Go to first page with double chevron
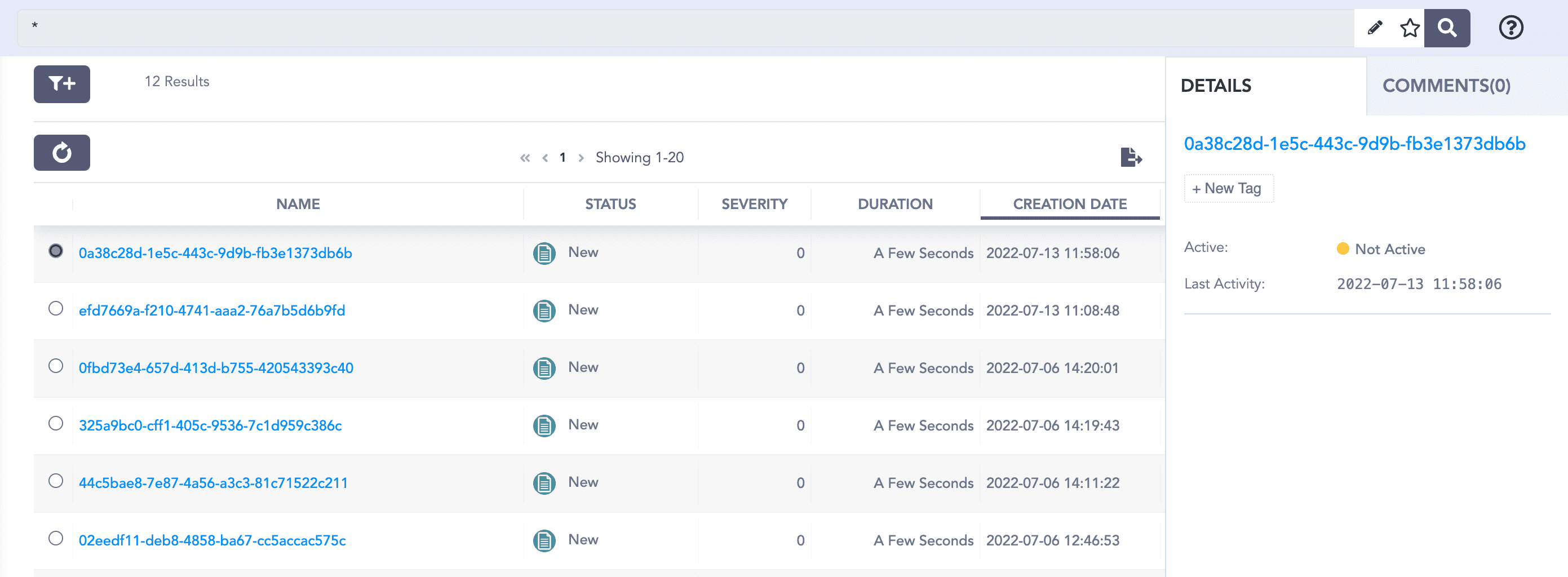Viewport: 1568px width, 577px height. (x=525, y=158)
